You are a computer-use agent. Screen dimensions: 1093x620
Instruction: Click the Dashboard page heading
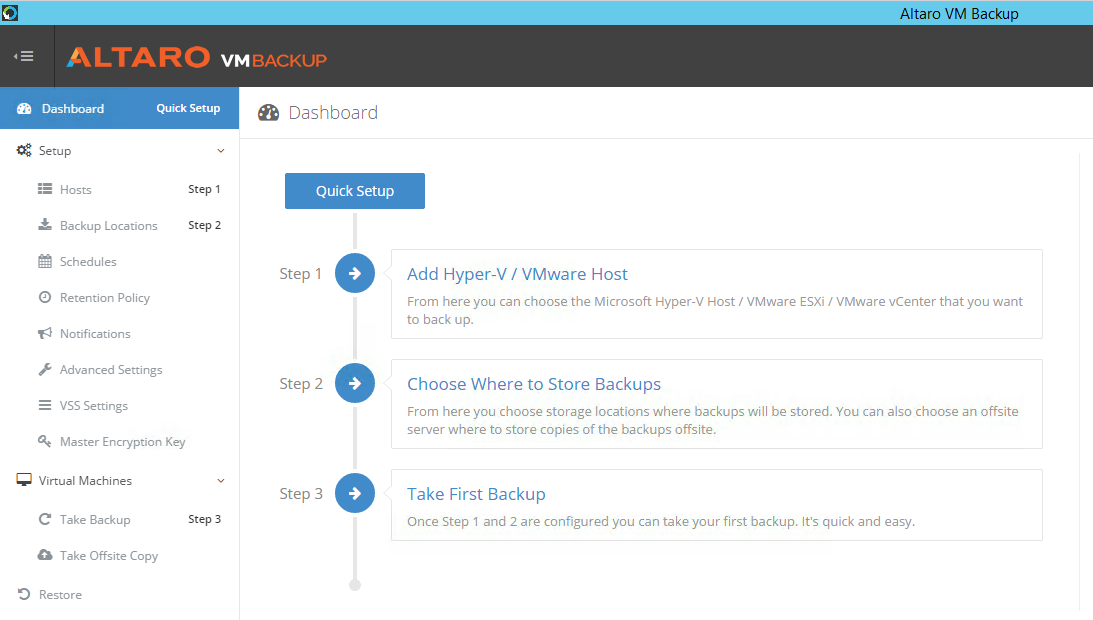click(x=333, y=113)
